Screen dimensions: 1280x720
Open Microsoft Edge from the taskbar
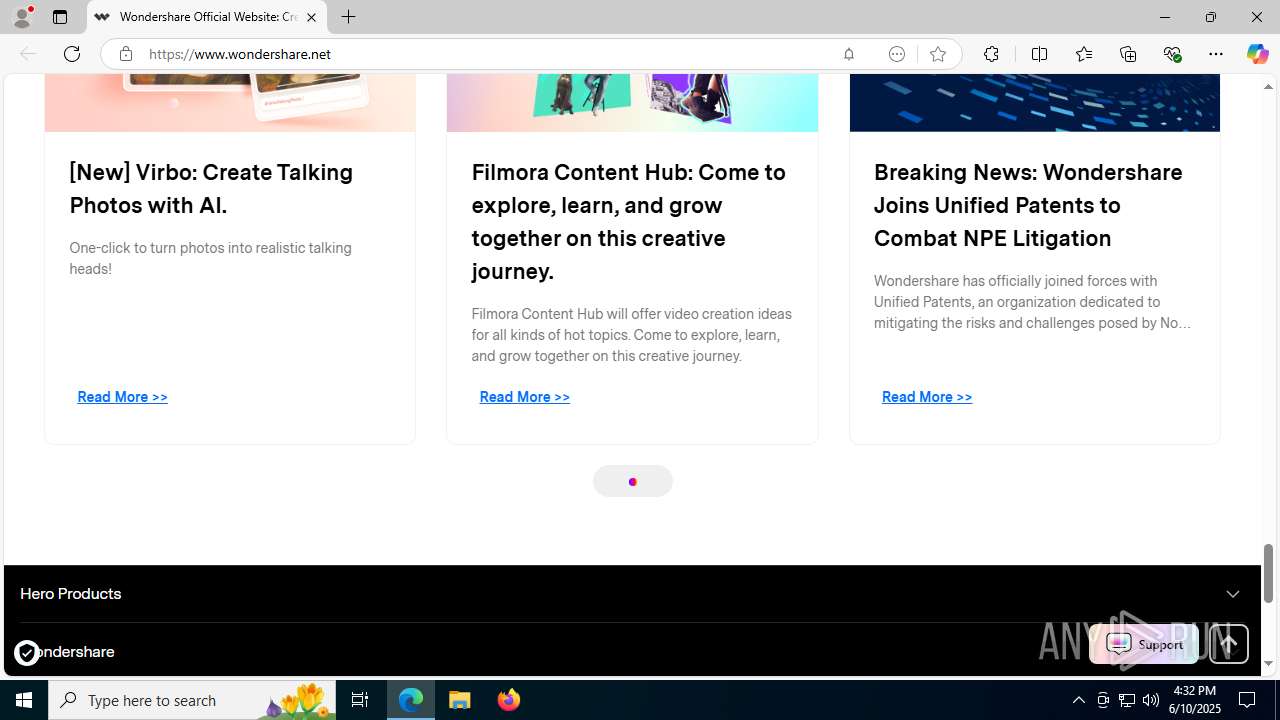pyautogui.click(x=411, y=700)
